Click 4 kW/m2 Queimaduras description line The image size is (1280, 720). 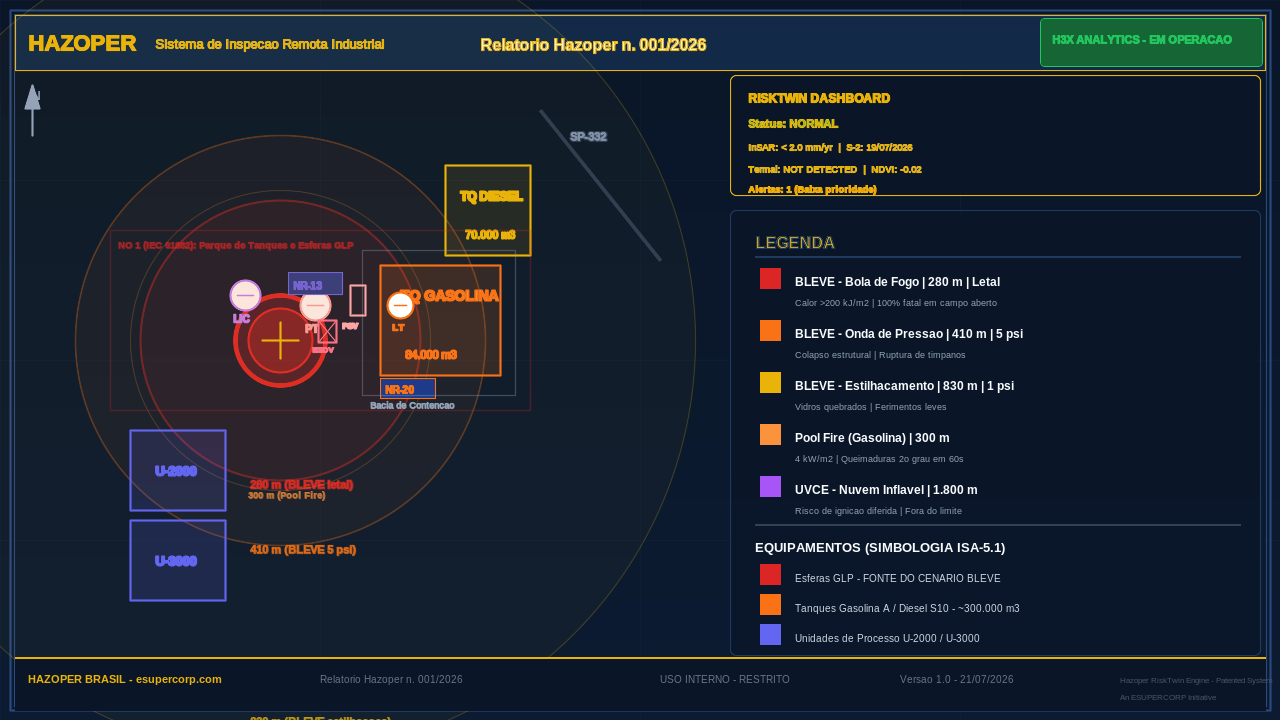click(879, 458)
